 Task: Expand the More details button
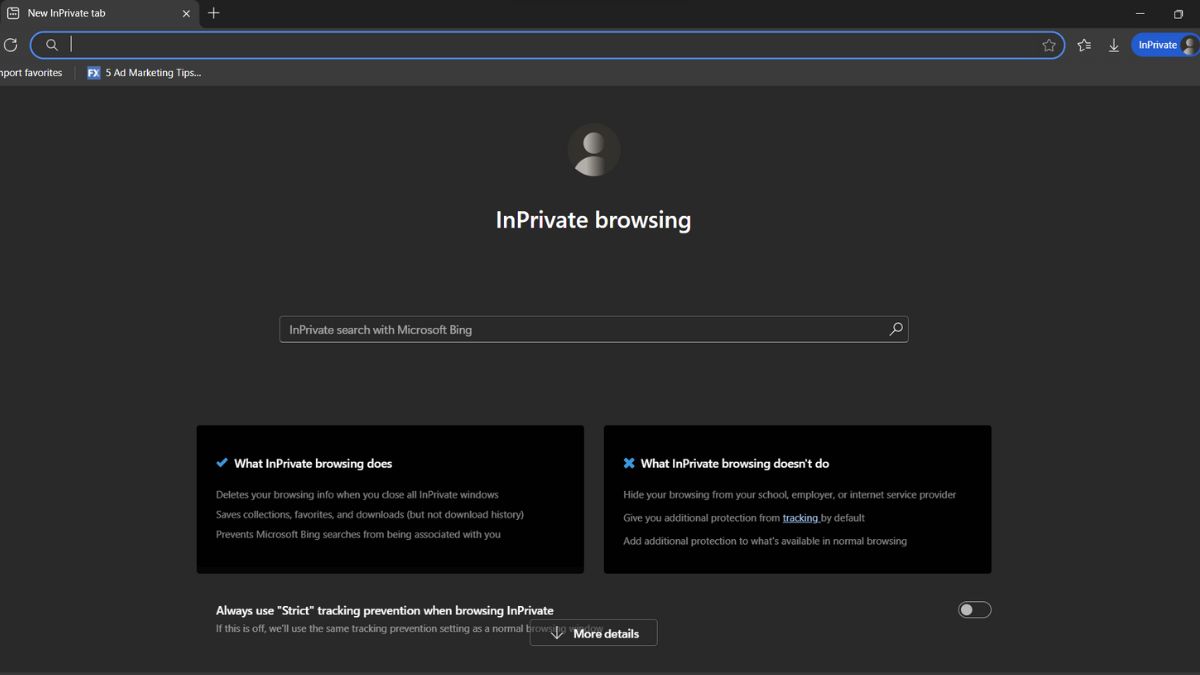pos(594,633)
